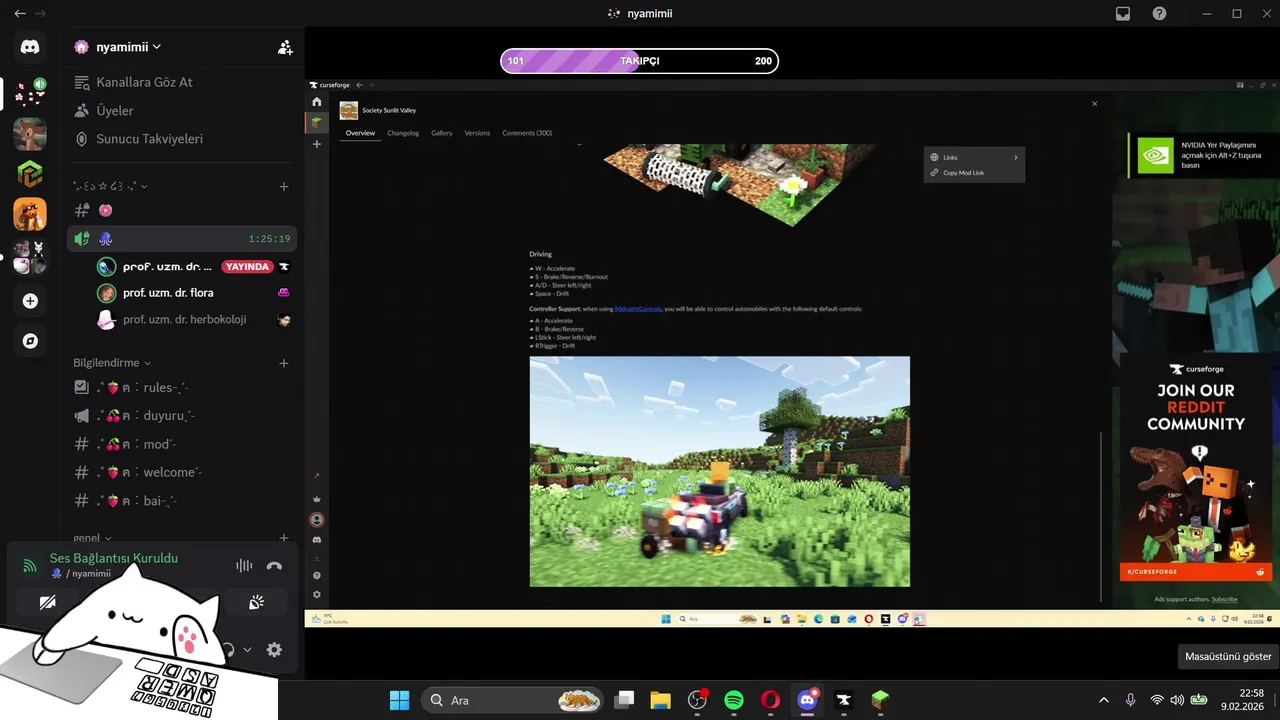Toggle deafen headphones icon
Screen dimensions: 1280x720
[228, 650]
